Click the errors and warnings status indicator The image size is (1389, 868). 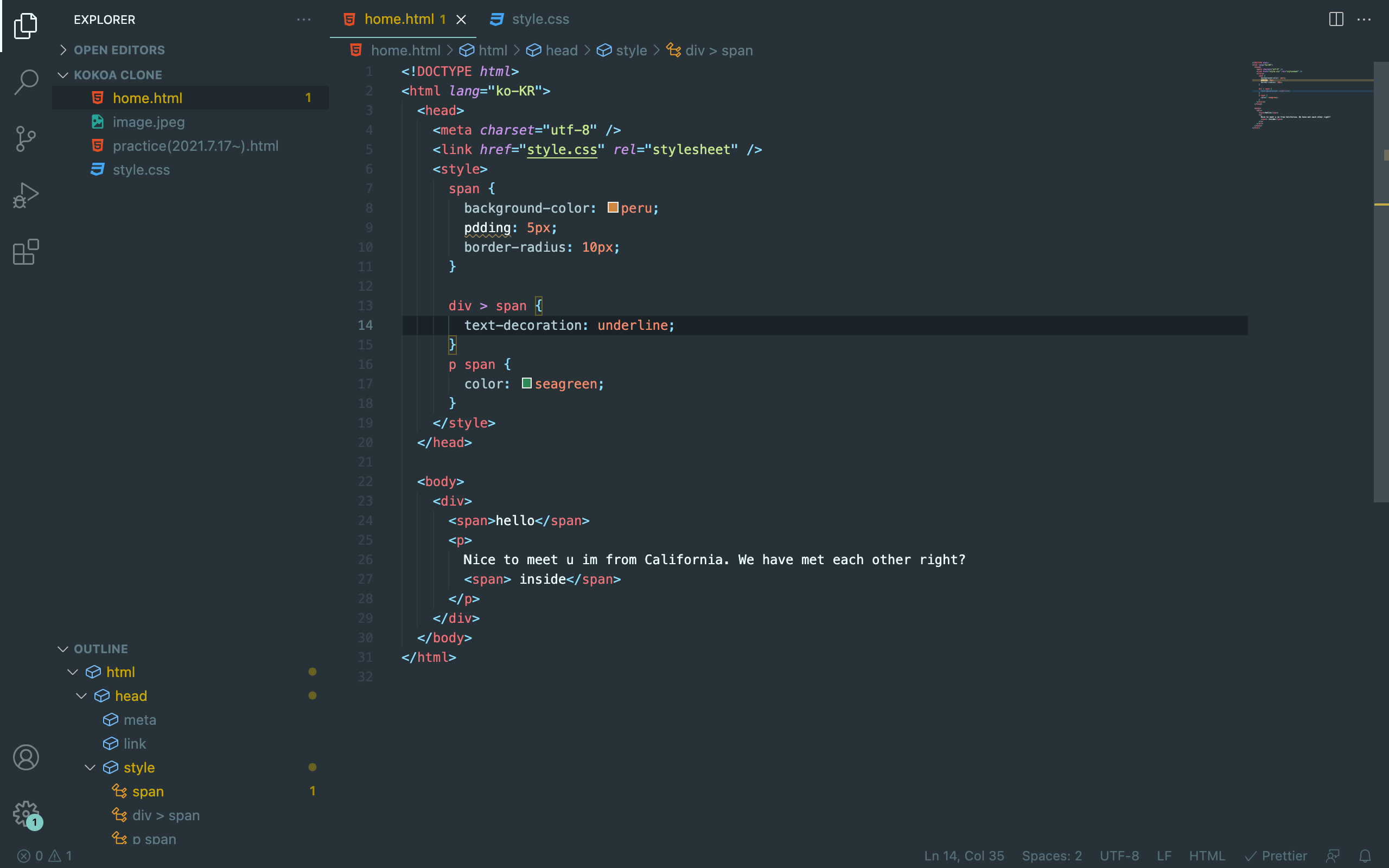(44, 856)
